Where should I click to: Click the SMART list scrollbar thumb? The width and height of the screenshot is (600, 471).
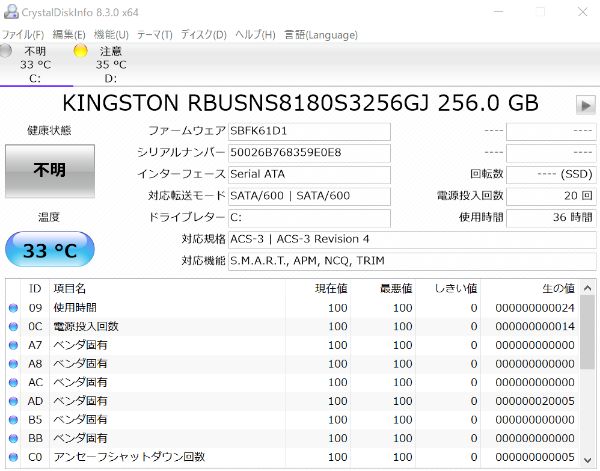(588, 332)
